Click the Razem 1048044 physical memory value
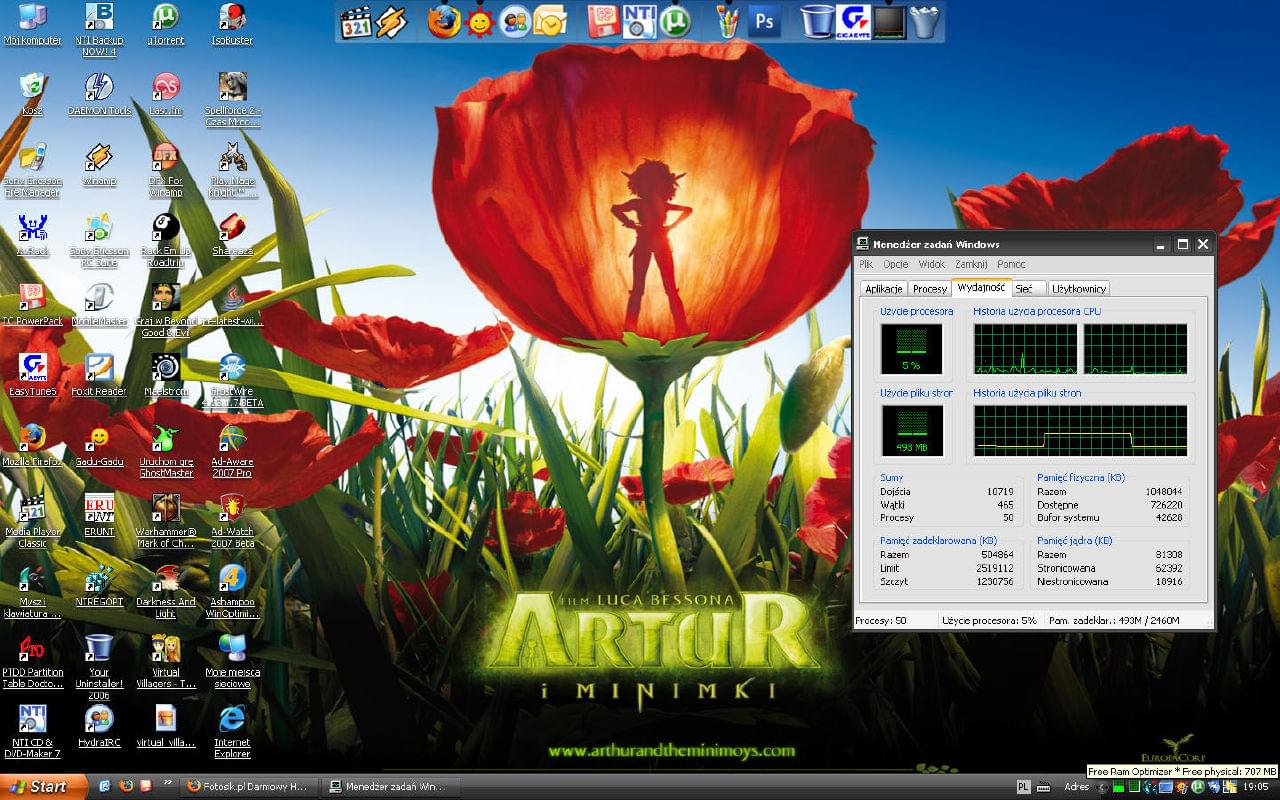 coord(1164,492)
